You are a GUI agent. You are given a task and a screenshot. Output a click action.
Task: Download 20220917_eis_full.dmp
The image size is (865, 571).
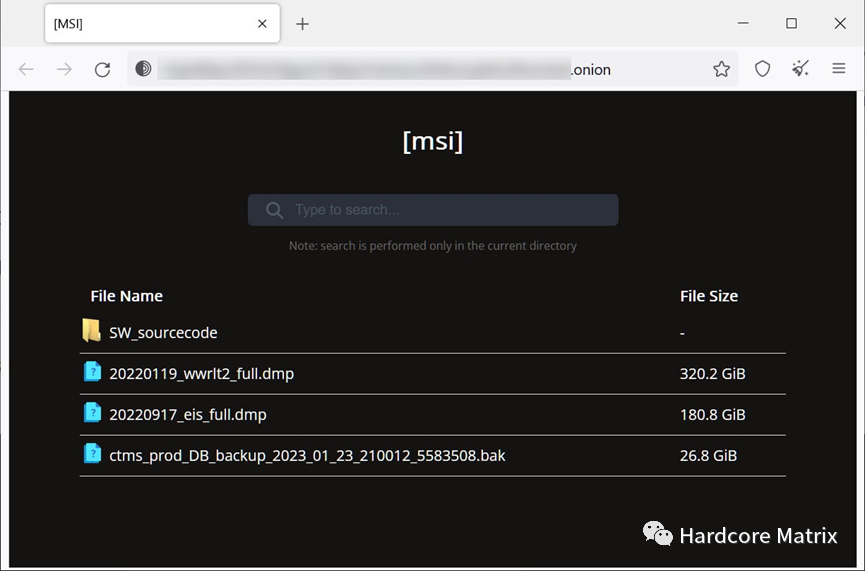pyautogui.click(x=188, y=414)
